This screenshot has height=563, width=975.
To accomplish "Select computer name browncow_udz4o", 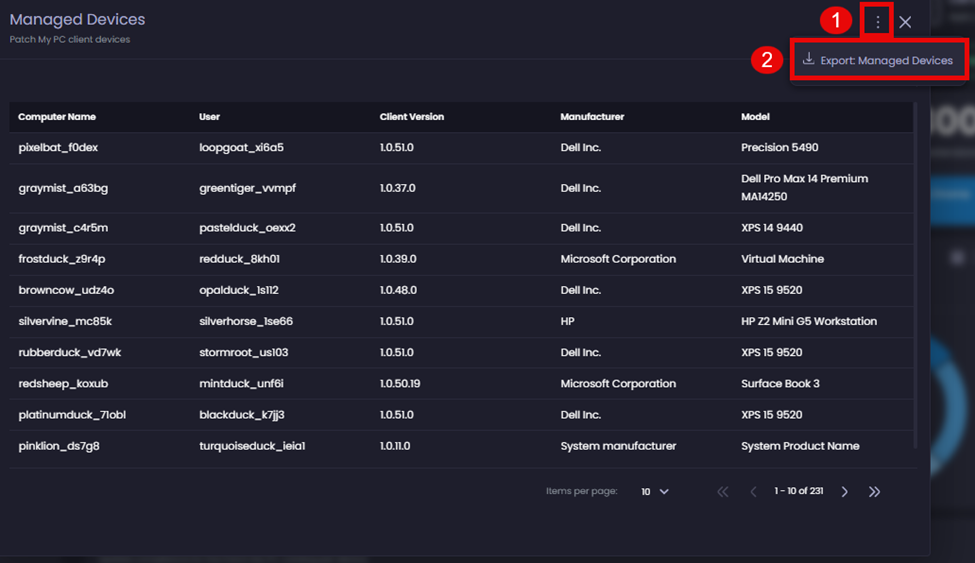I will [66, 290].
